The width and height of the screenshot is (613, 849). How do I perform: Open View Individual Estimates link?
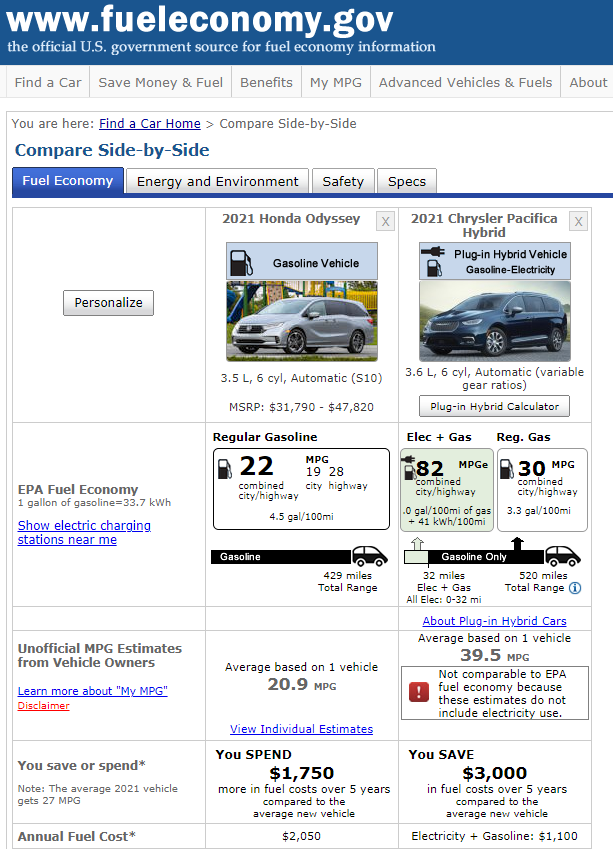pos(301,729)
